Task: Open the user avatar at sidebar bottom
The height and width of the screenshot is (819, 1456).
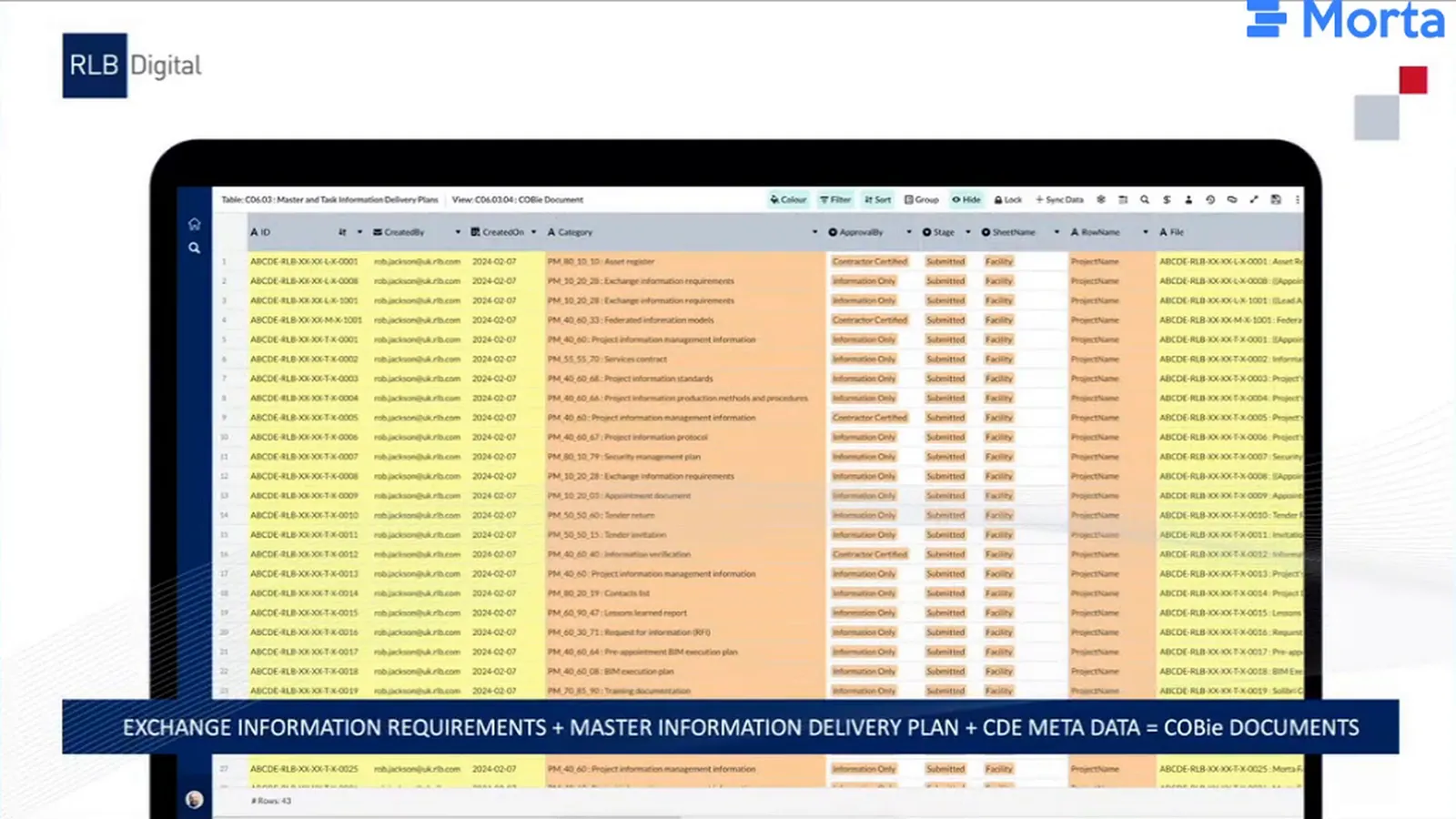Action: coord(194,800)
